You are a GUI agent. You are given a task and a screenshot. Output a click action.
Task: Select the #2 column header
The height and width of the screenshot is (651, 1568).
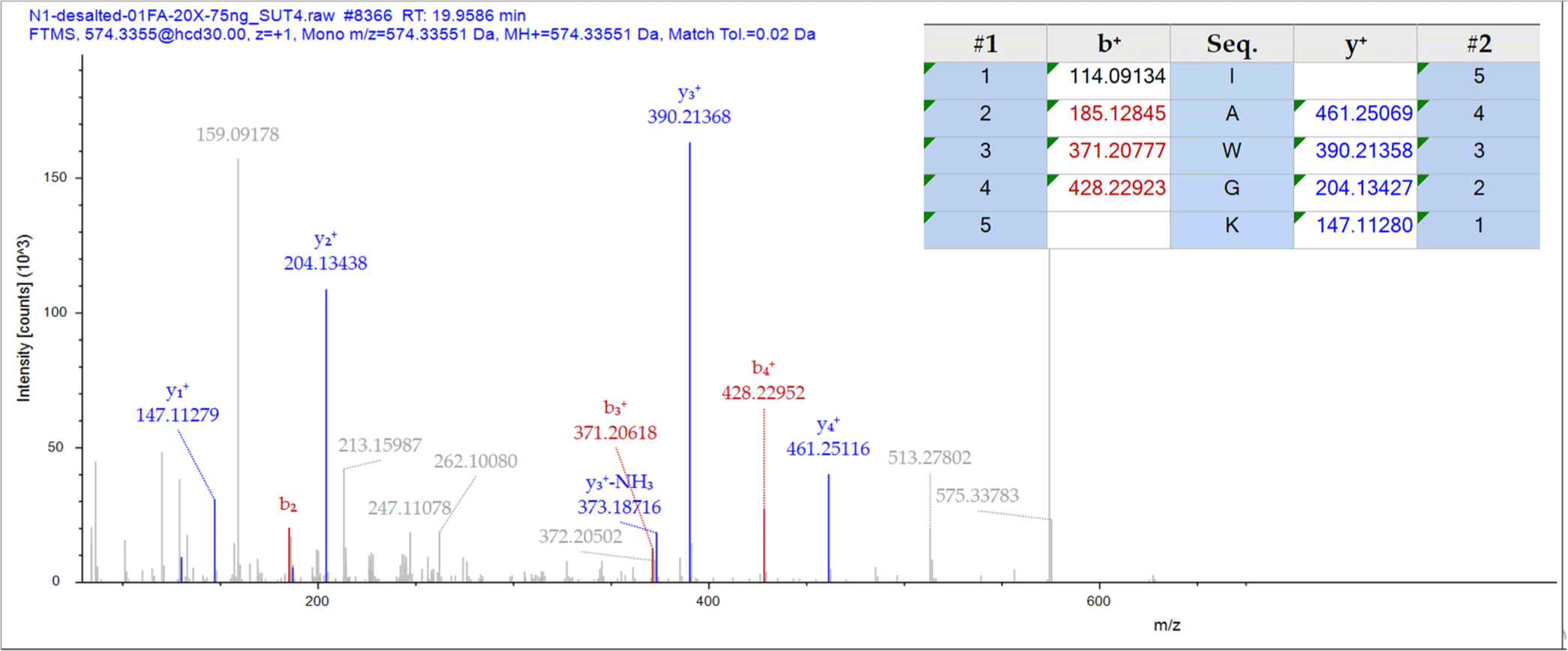pos(1479,43)
